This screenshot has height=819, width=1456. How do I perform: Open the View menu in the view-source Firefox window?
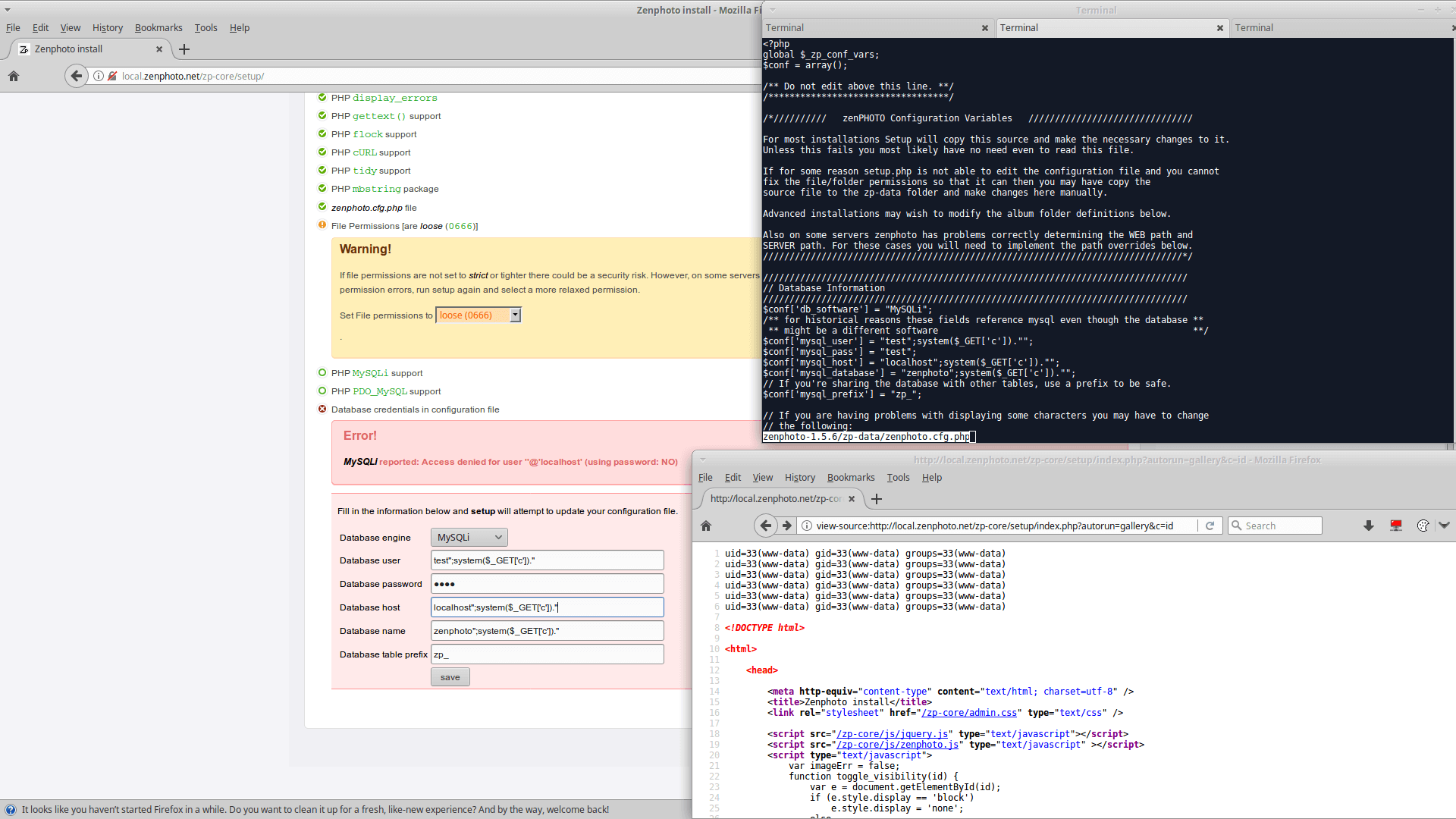click(762, 478)
